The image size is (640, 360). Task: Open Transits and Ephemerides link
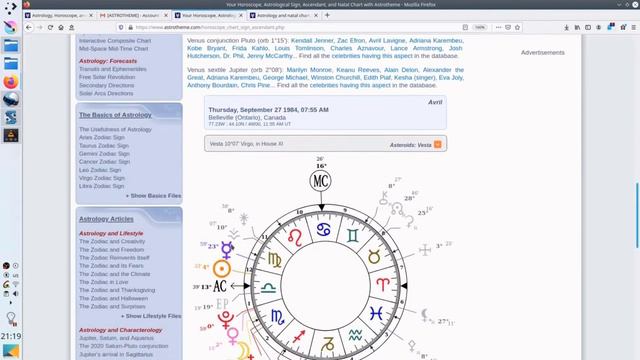(113, 69)
